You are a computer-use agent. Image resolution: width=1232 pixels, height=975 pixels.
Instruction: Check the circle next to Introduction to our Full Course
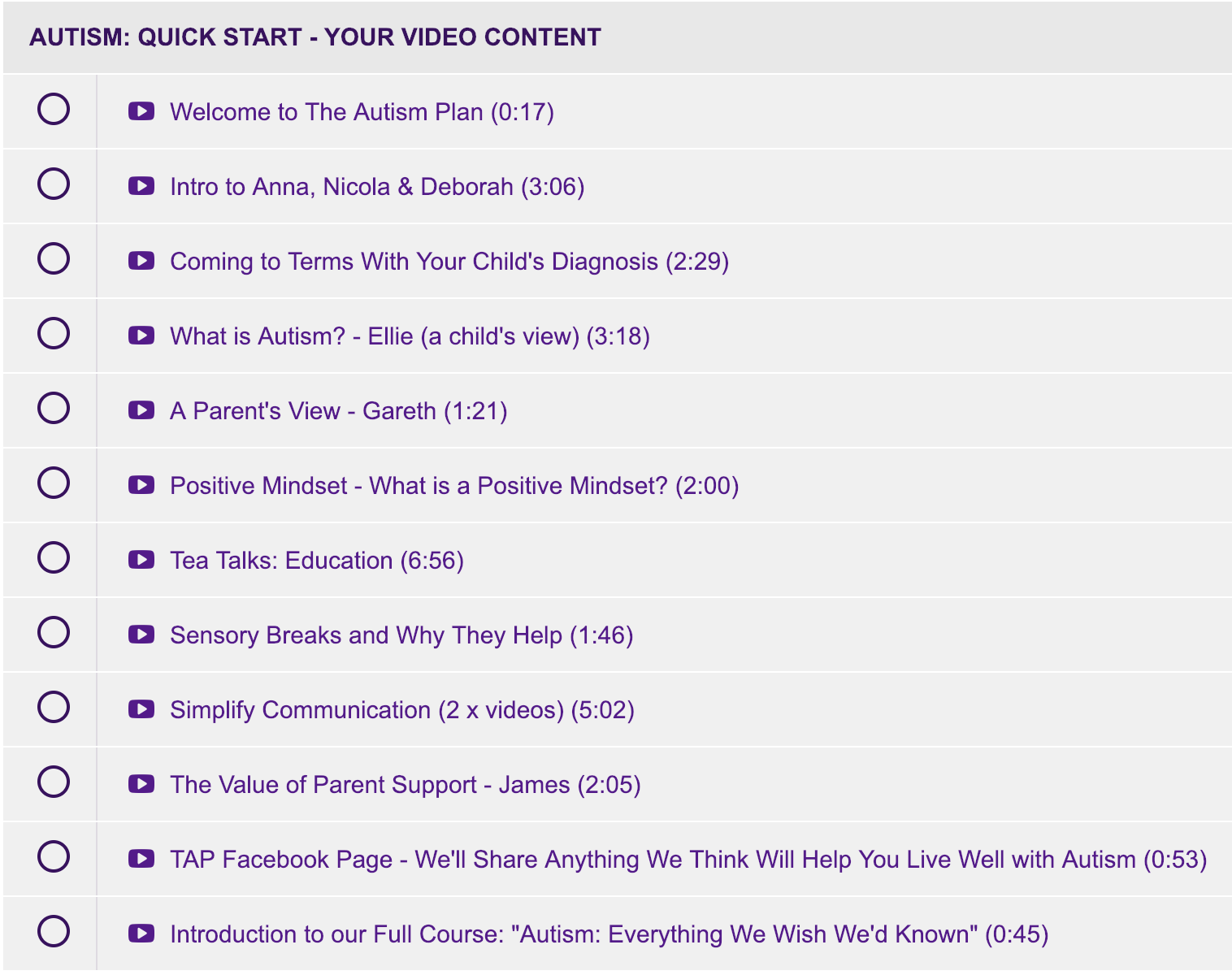click(54, 931)
